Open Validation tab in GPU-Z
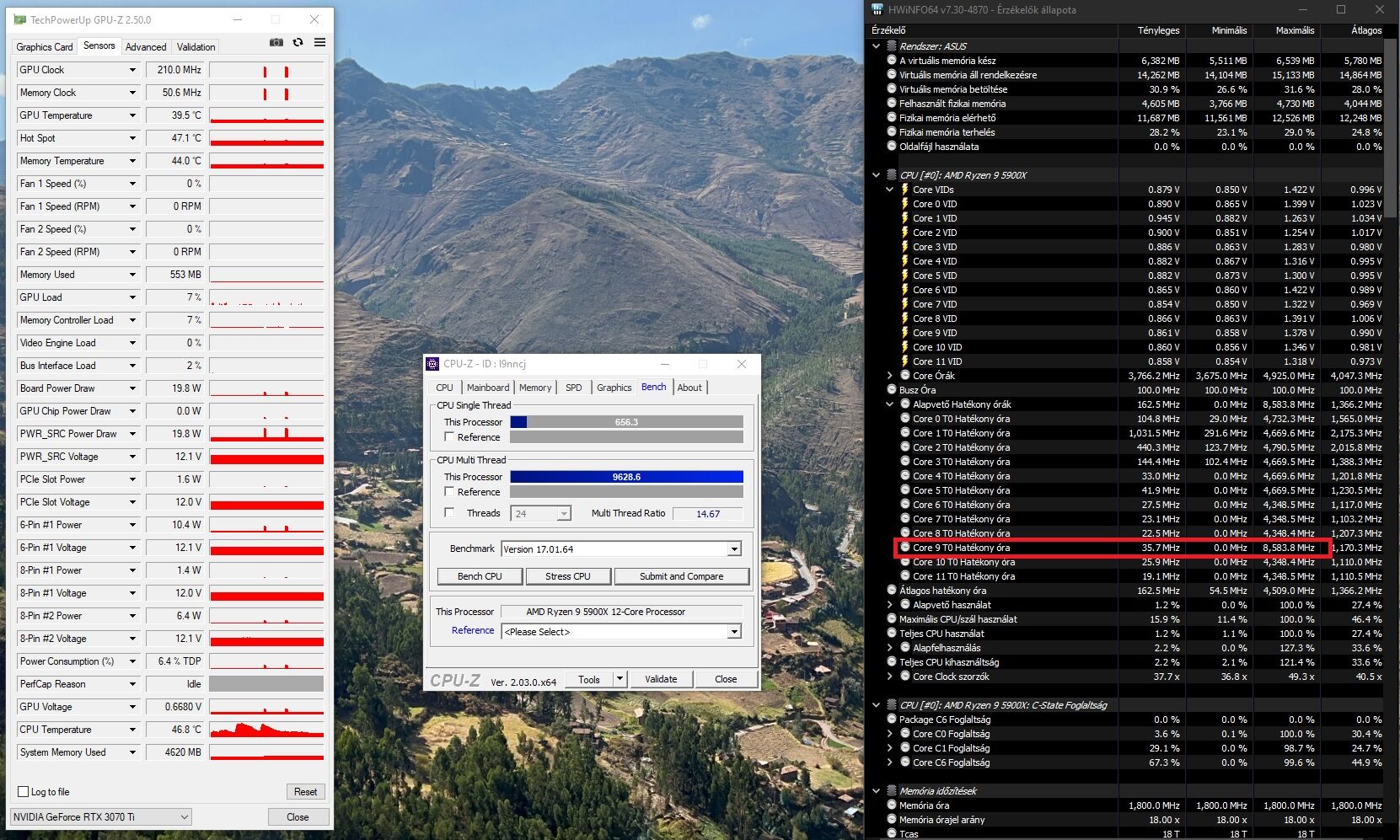Viewport: 1400px width, 840px height. 196,47
